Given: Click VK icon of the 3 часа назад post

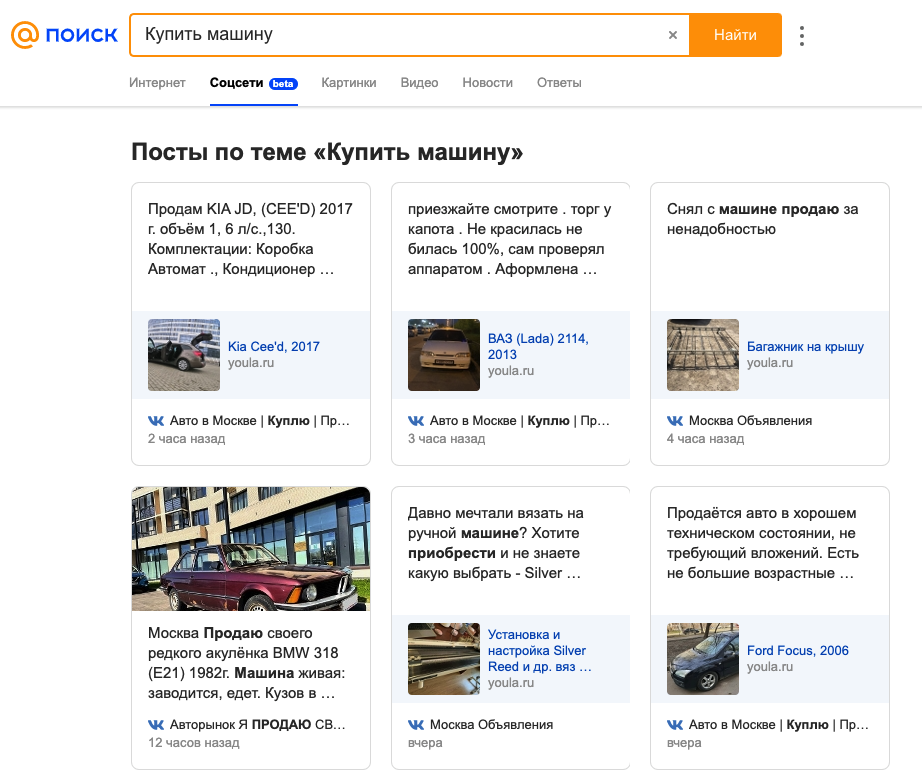Looking at the screenshot, I should (416, 420).
